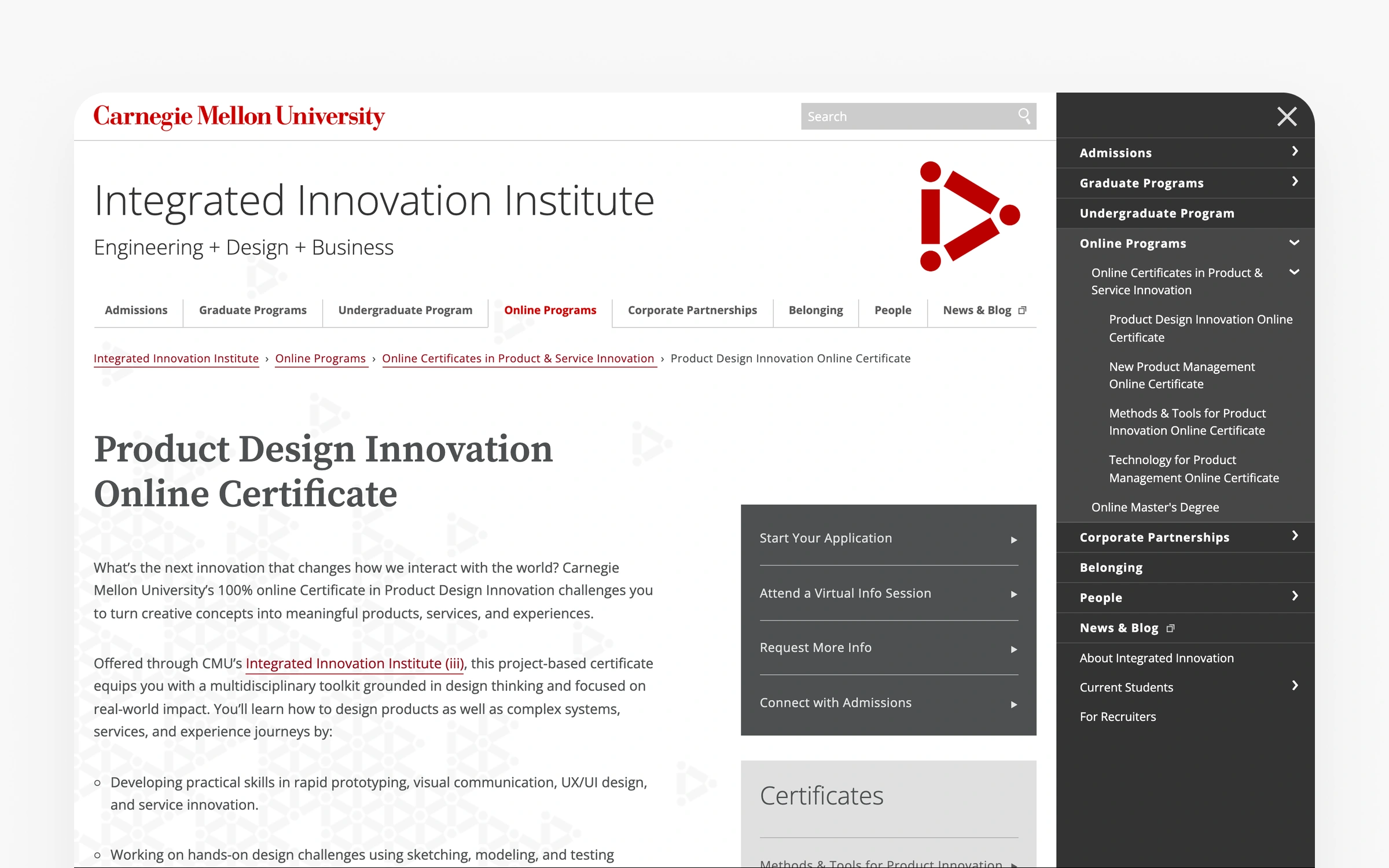Open New Product Management Online Certificate side item
The height and width of the screenshot is (868, 1389).
1182,375
